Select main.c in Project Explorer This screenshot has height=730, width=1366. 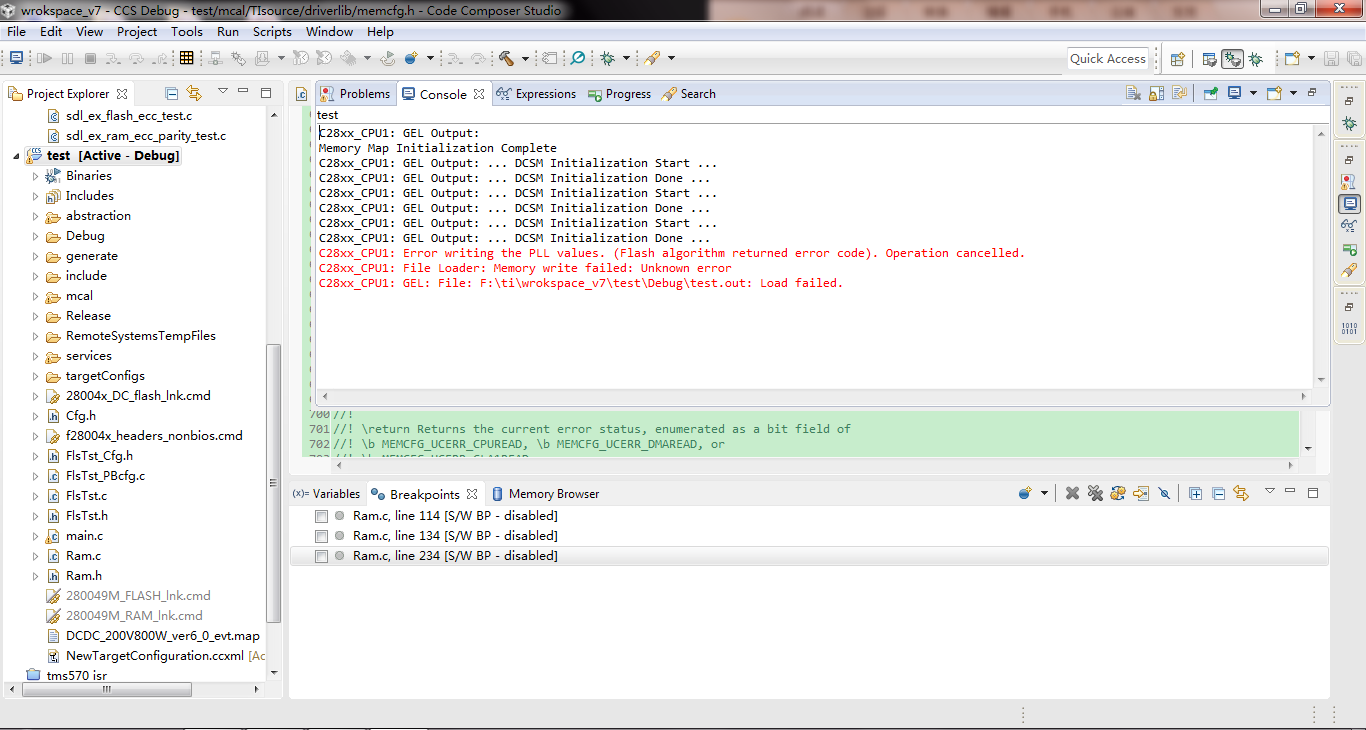84,536
